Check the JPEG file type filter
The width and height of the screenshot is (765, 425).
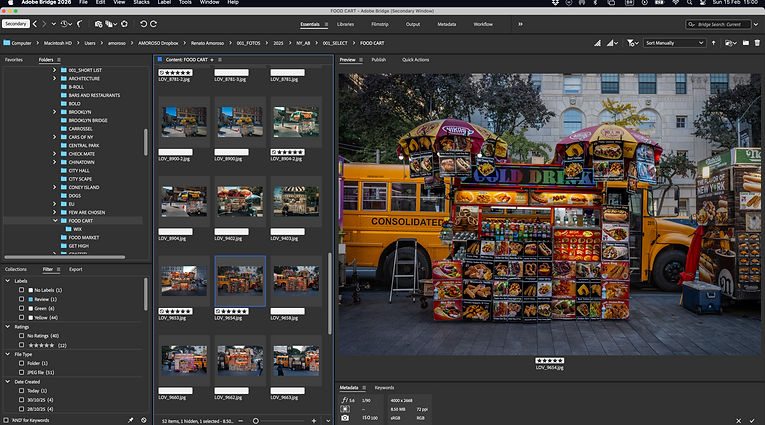click(x=21, y=372)
